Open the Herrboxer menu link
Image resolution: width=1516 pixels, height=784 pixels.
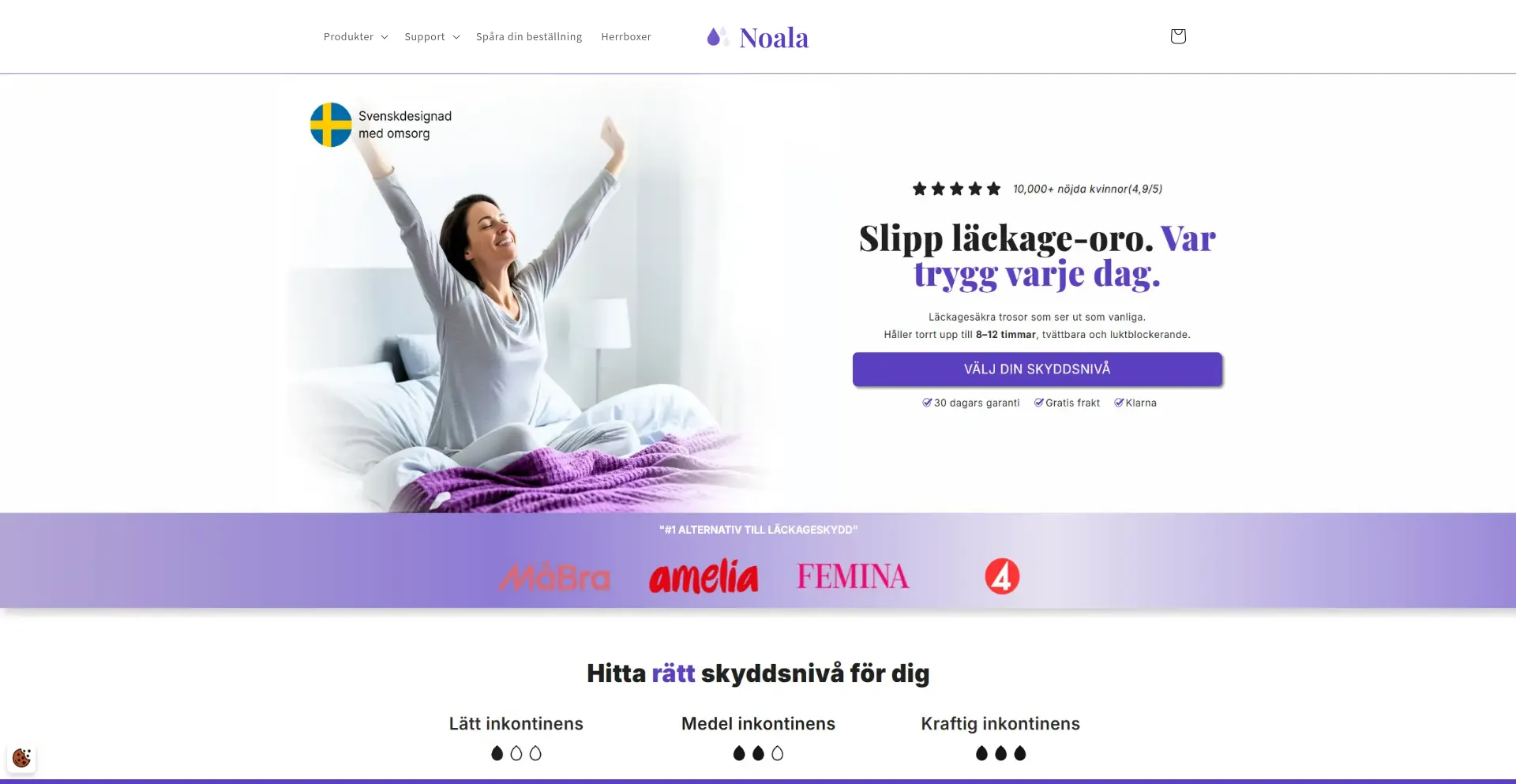pyautogui.click(x=626, y=37)
